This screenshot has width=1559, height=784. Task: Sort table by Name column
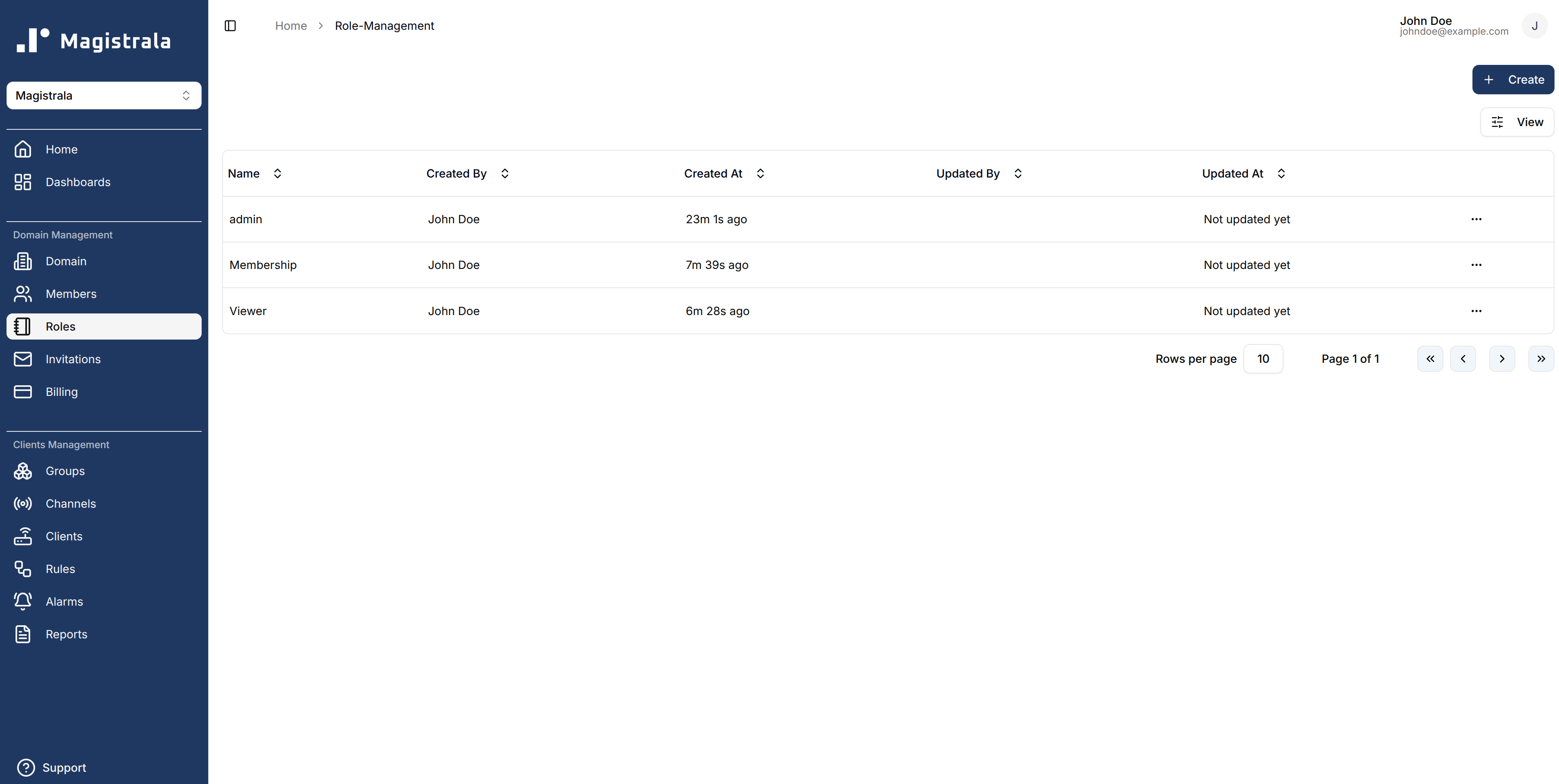click(255, 173)
